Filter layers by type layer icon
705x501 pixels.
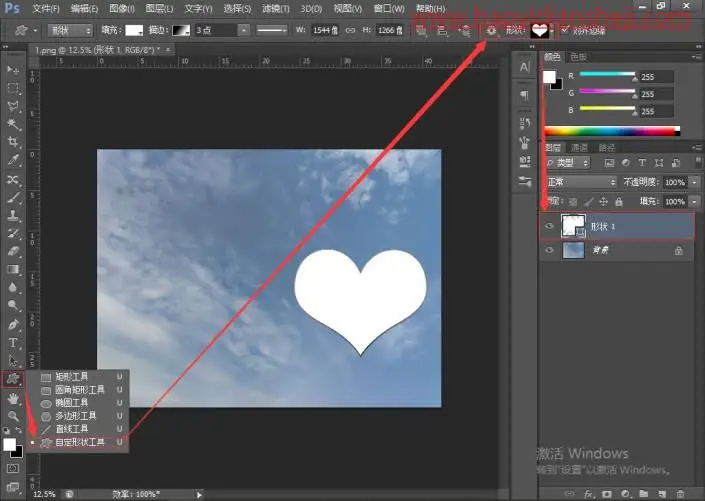(642, 163)
